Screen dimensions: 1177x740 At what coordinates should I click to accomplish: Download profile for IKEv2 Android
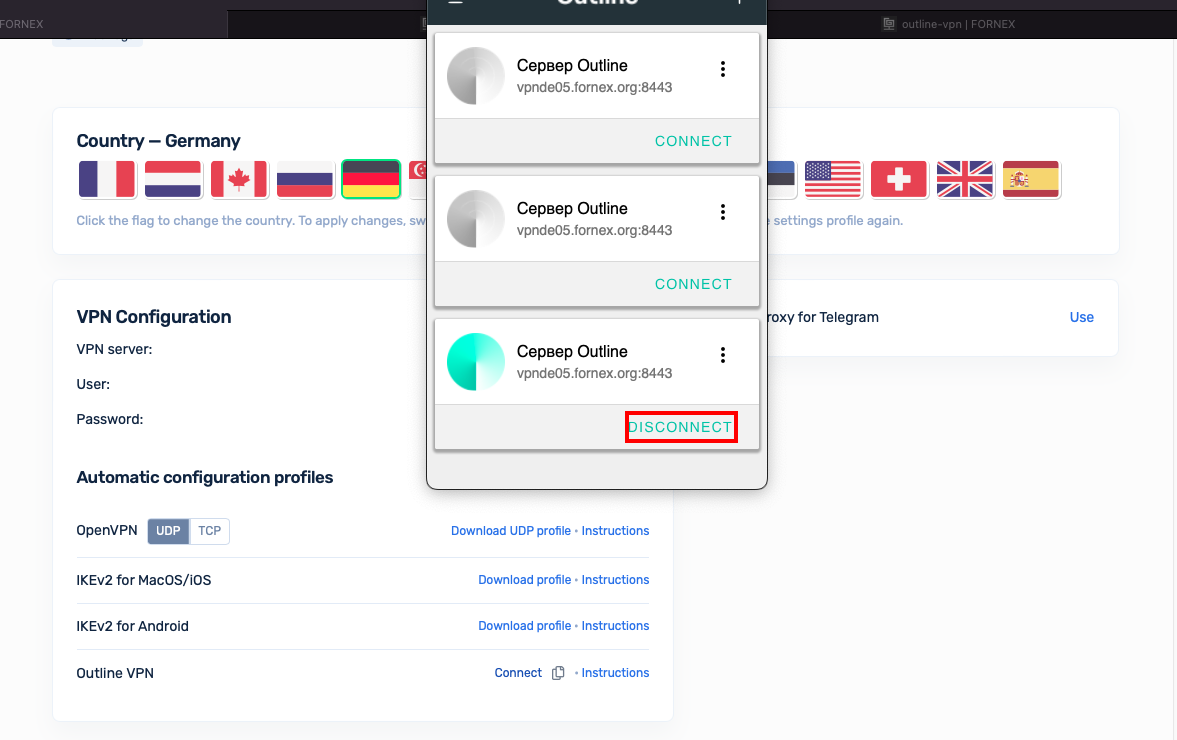(525, 626)
